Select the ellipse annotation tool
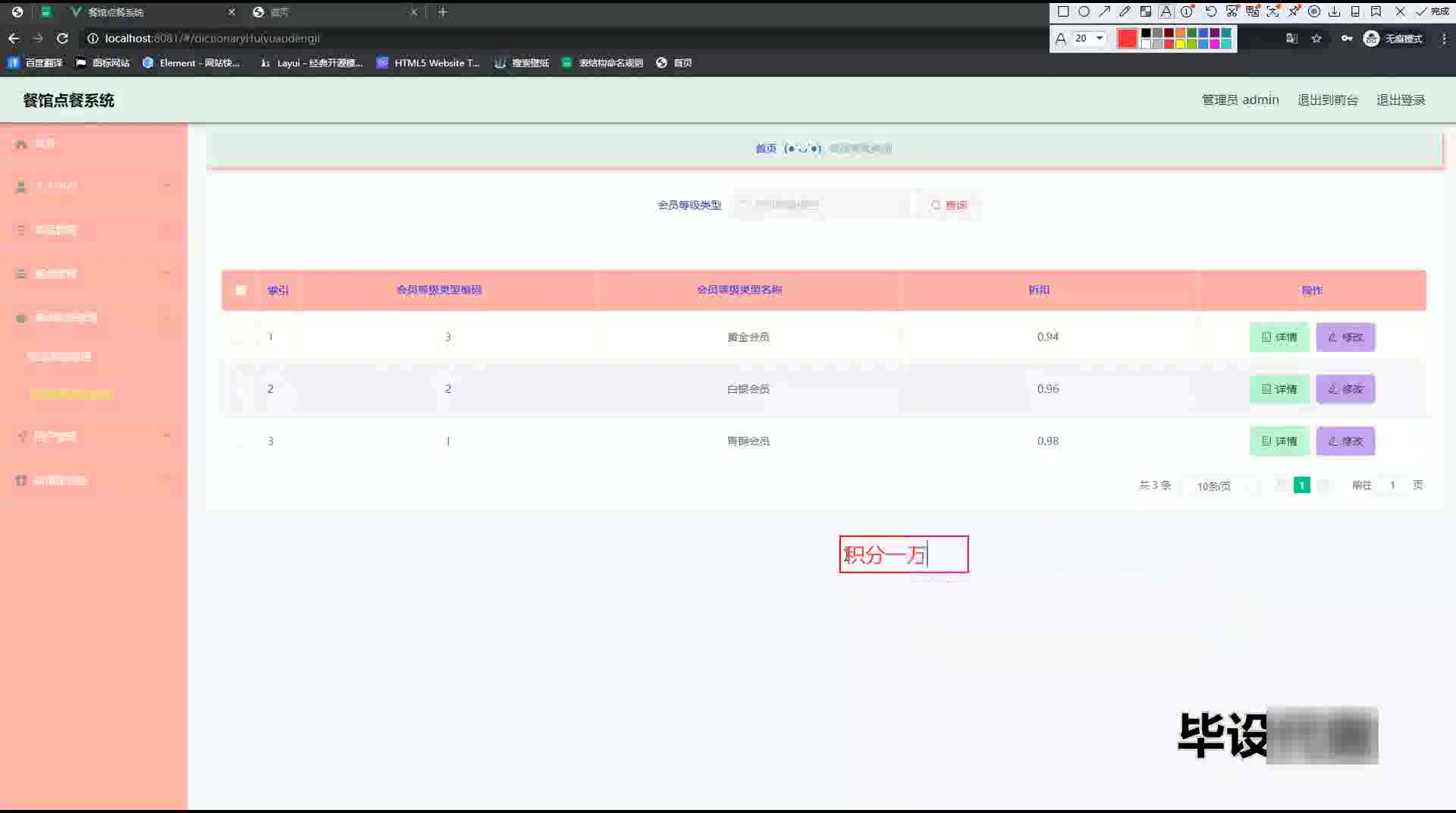 coord(1084,11)
